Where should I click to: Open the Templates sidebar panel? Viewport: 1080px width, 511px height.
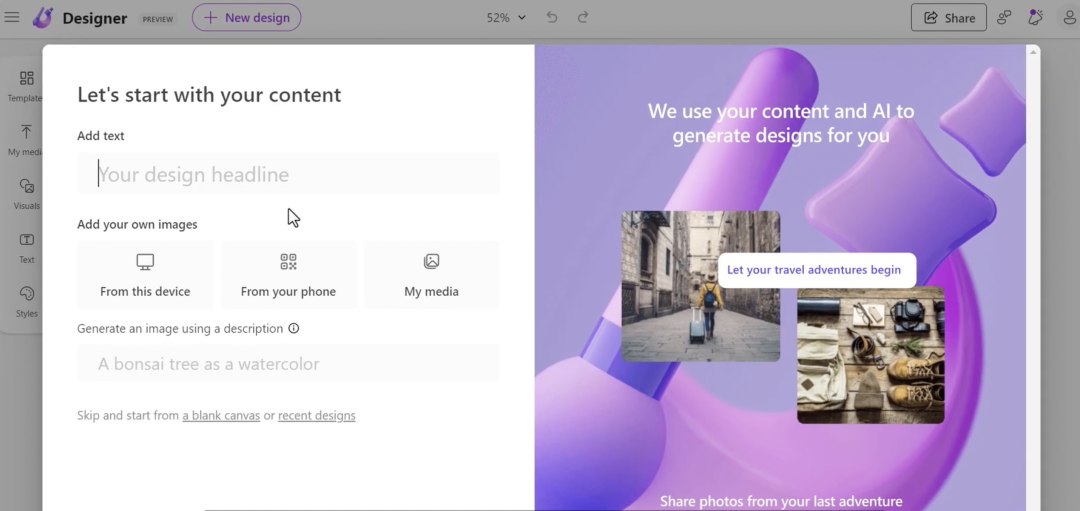(25, 86)
